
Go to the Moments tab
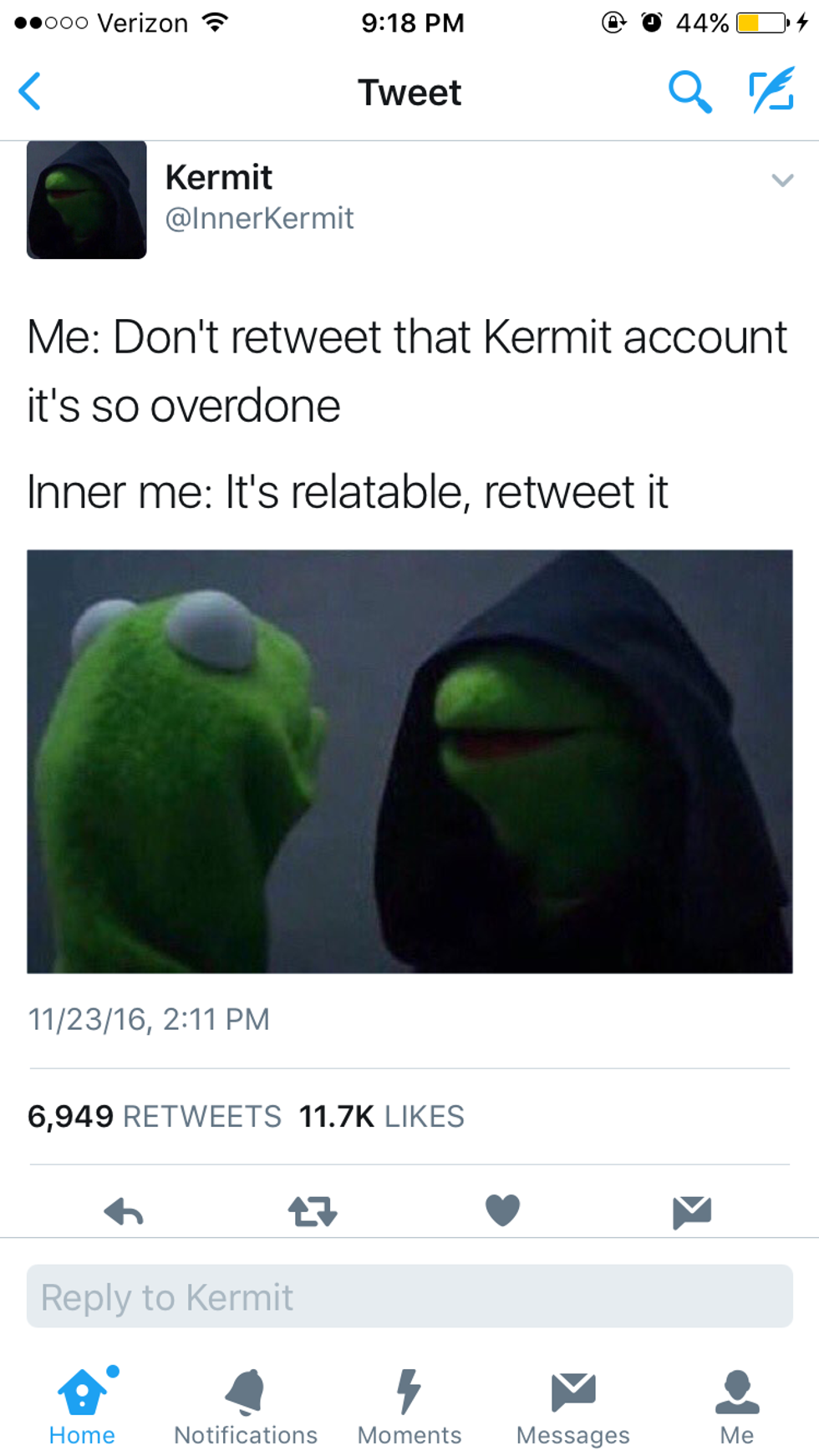click(409, 1408)
